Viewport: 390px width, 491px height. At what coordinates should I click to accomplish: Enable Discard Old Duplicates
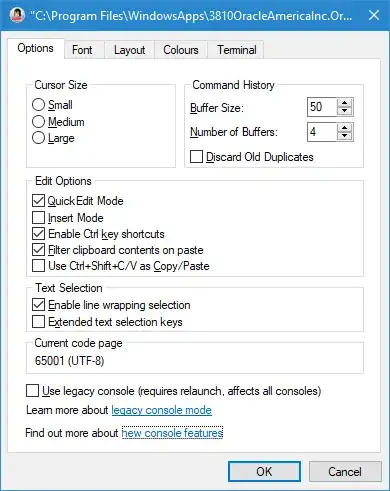(x=252, y=157)
